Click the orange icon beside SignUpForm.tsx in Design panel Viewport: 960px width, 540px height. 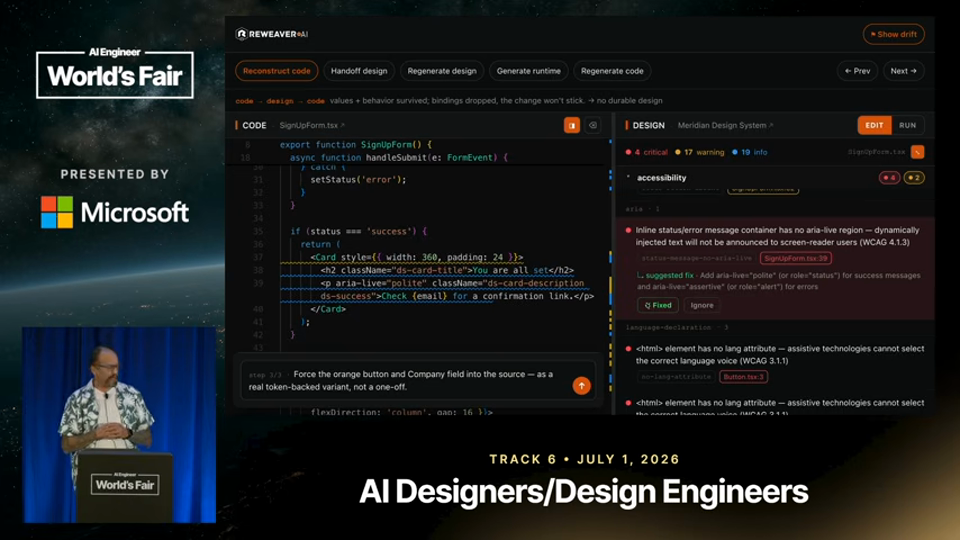coord(917,152)
